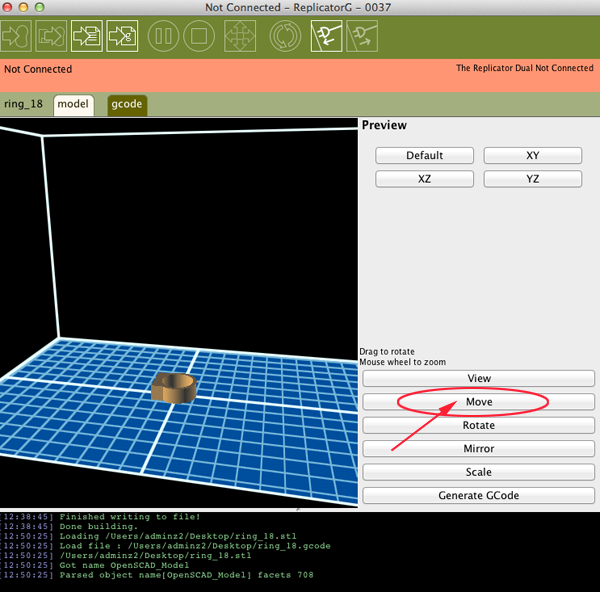Click the Build to file icon
600x592 pixels.
coord(86,36)
